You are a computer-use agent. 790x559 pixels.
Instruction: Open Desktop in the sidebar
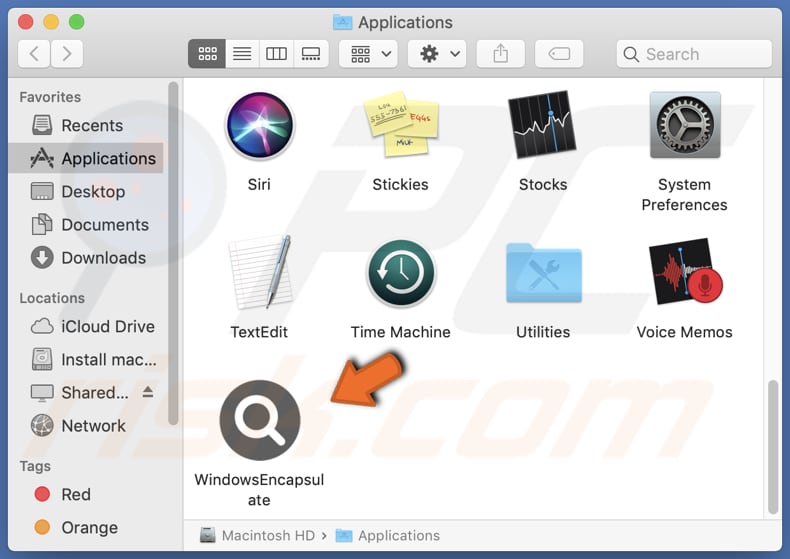pos(86,192)
